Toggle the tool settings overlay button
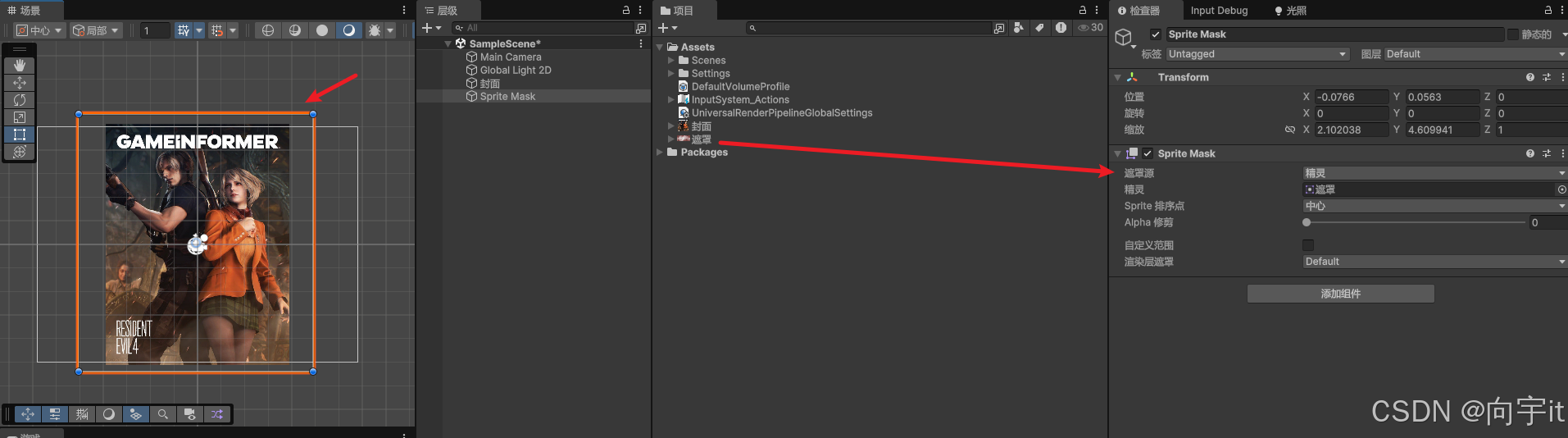 pyautogui.click(x=55, y=414)
